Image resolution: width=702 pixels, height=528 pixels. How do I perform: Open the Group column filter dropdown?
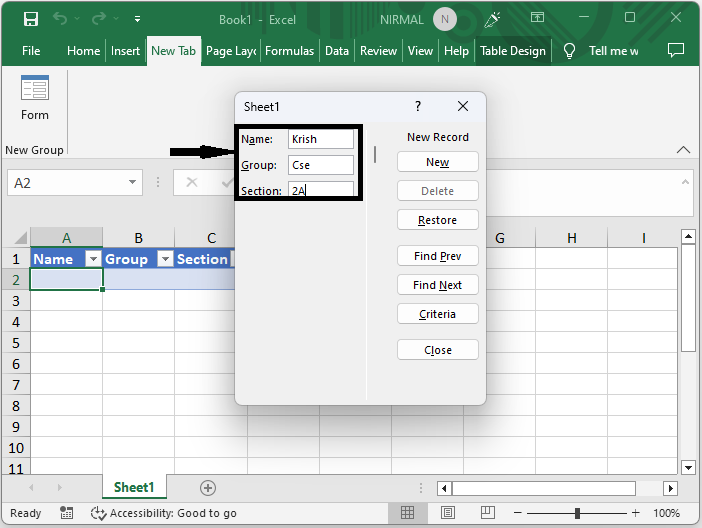tap(165, 259)
